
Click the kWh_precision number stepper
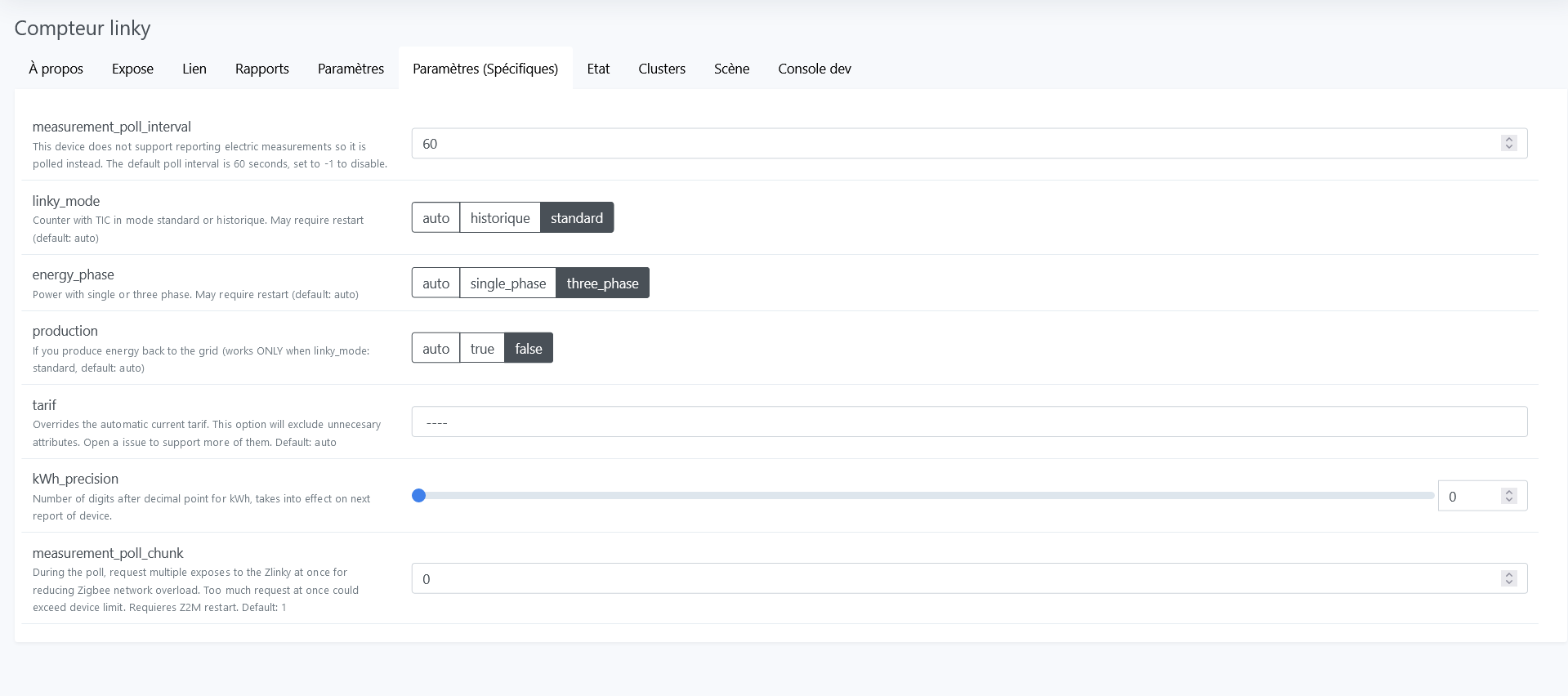coord(1508,497)
